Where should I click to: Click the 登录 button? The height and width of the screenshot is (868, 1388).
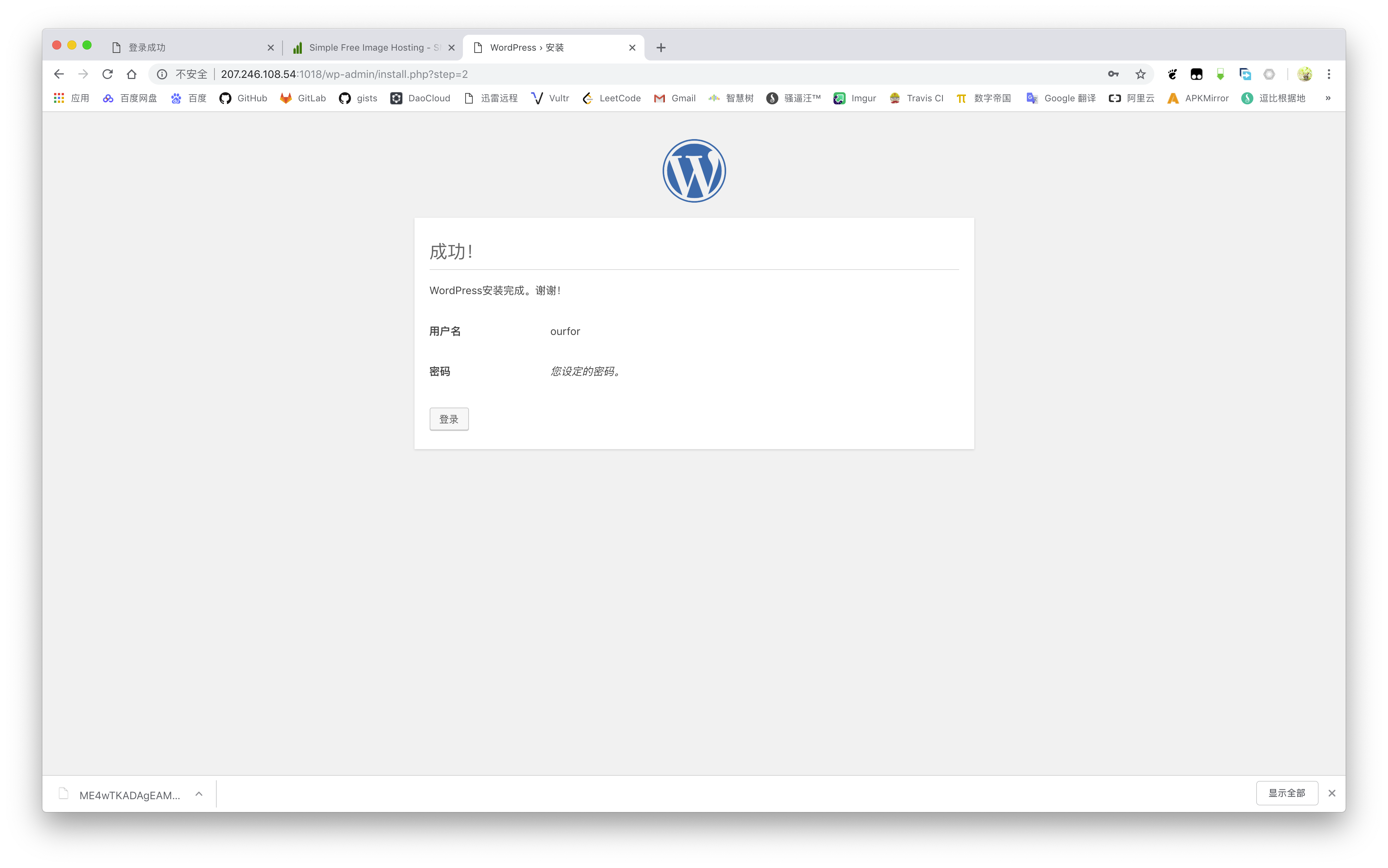pyautogui.click(x=449, y=419)
